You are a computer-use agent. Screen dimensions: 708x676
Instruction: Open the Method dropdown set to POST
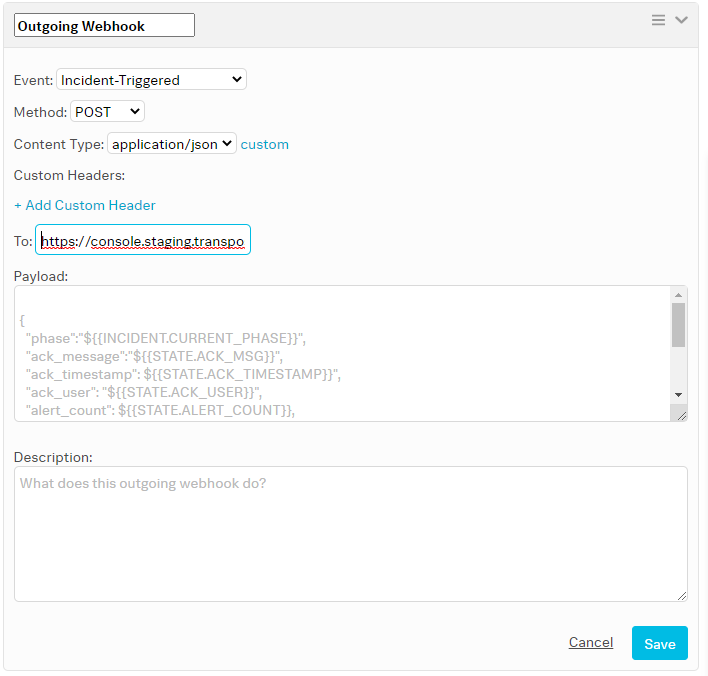point(108,112)
